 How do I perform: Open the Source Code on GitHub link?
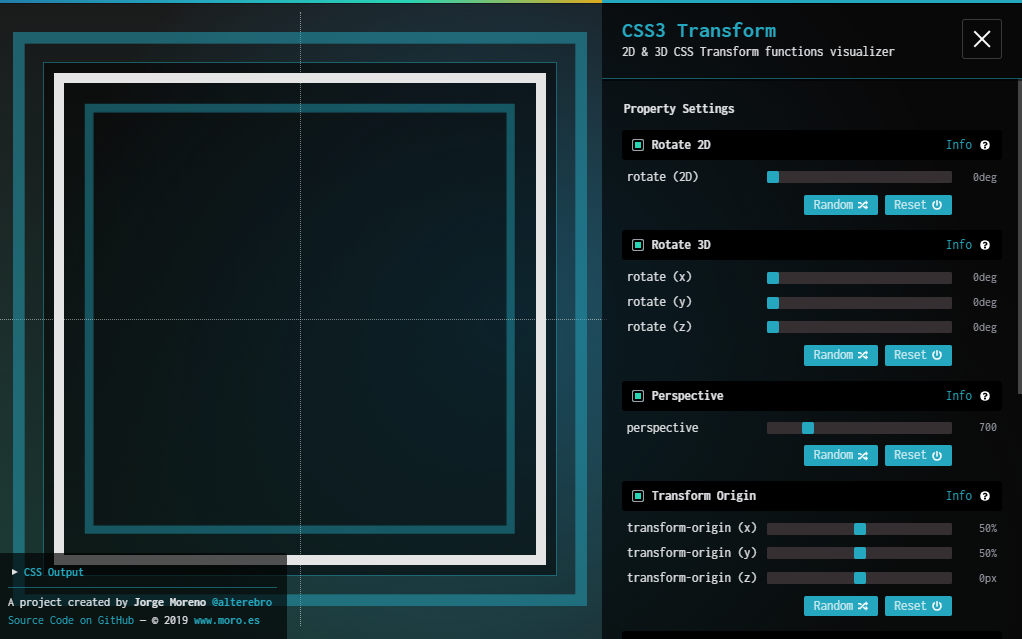pos(70,620)
